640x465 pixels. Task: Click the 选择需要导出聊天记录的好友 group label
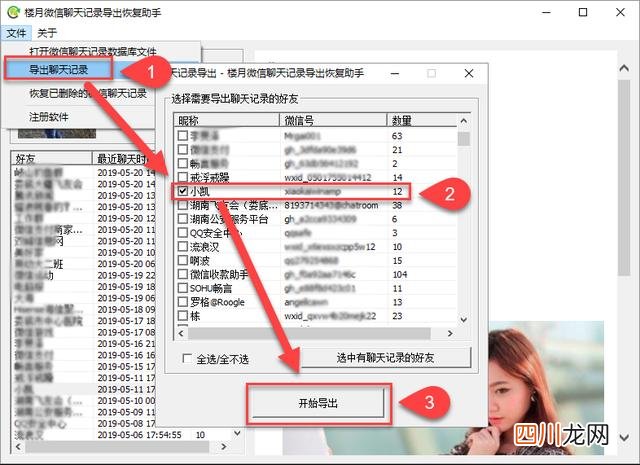pyautogui.click(x=235, y=98)
